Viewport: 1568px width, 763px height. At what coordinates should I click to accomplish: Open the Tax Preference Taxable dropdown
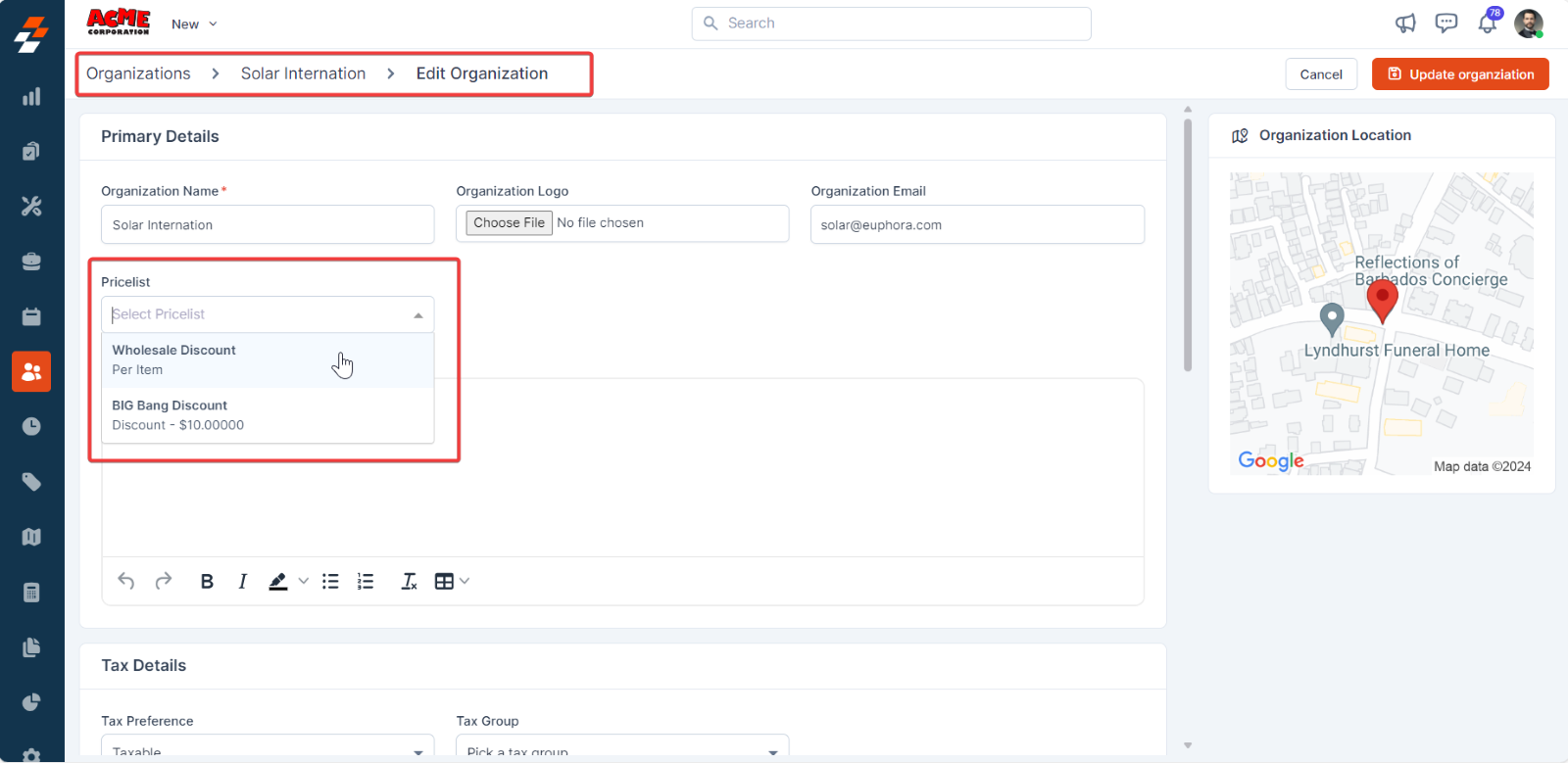point(268,746)
